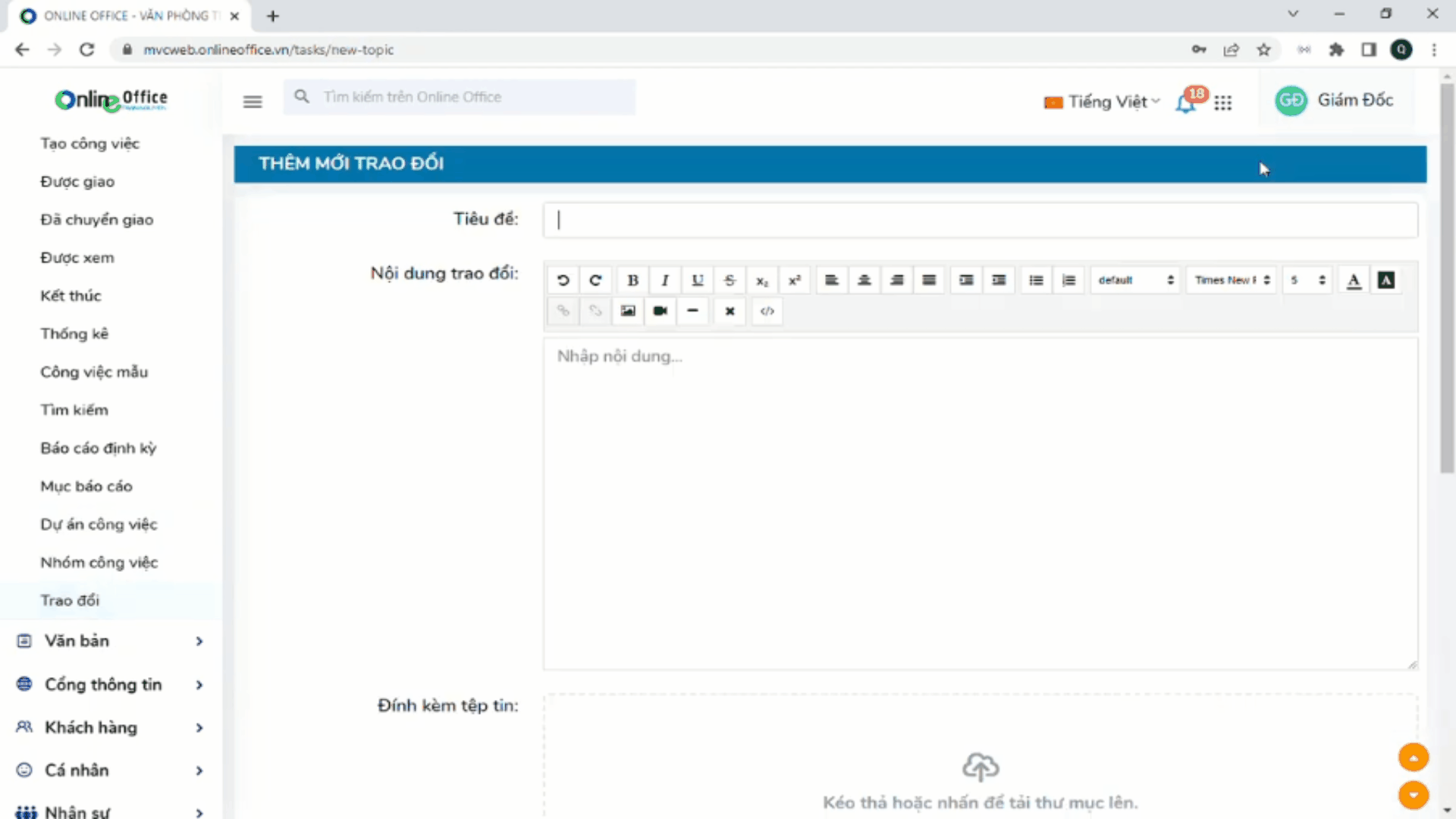Open the HTML source code view
The image size is (1456, 819).
(x=767, y=311)
